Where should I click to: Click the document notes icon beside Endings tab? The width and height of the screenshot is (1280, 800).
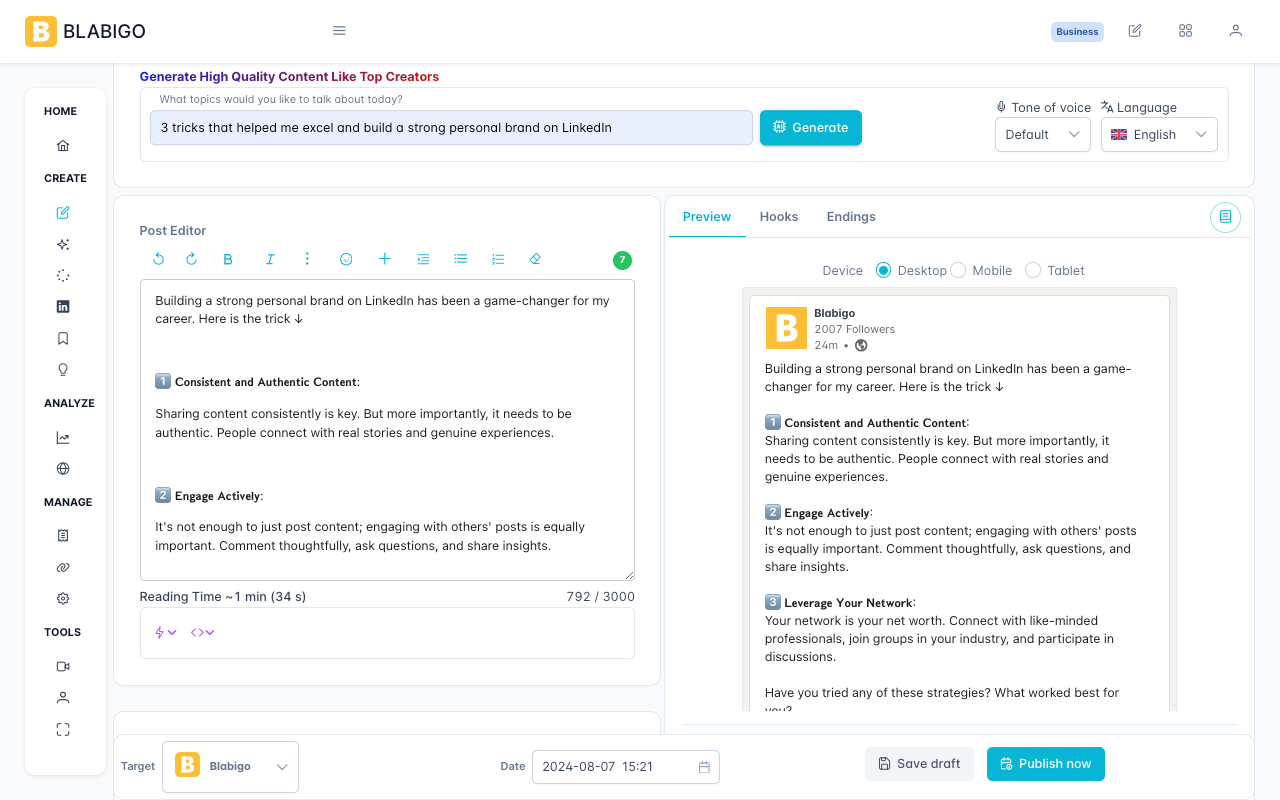tap(1225, 217)
